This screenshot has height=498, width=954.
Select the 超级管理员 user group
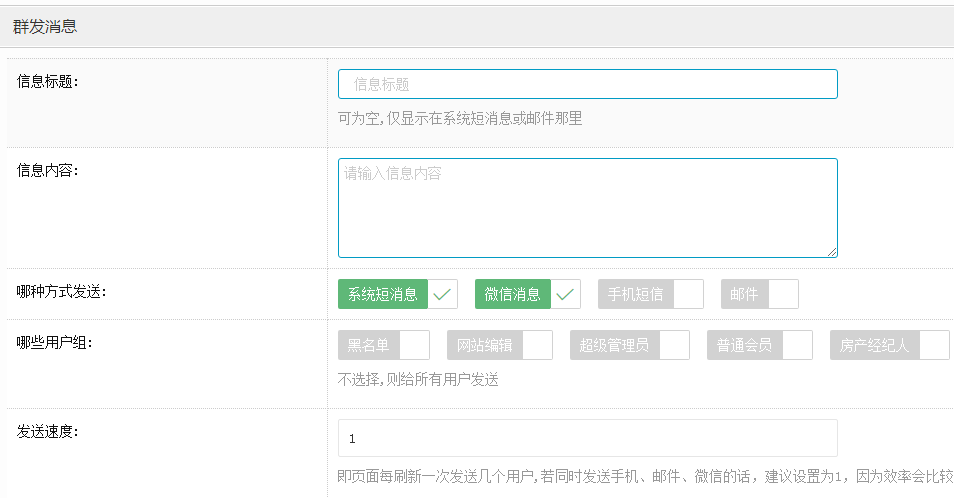coord(615,345)
